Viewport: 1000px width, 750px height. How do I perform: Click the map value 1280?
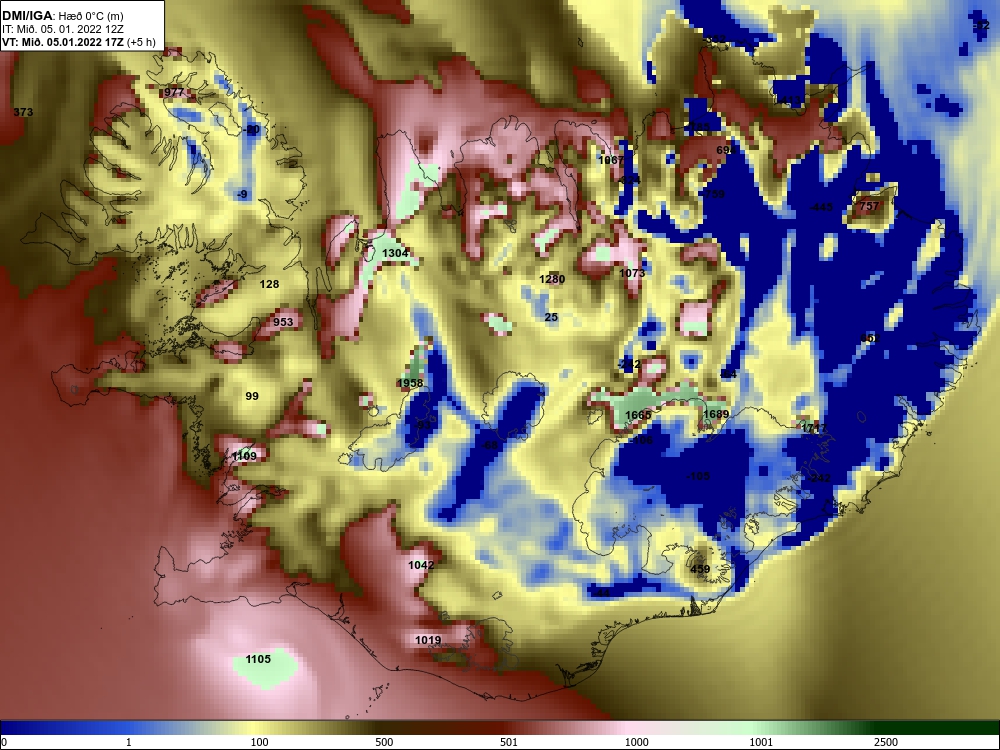point(552,279)
